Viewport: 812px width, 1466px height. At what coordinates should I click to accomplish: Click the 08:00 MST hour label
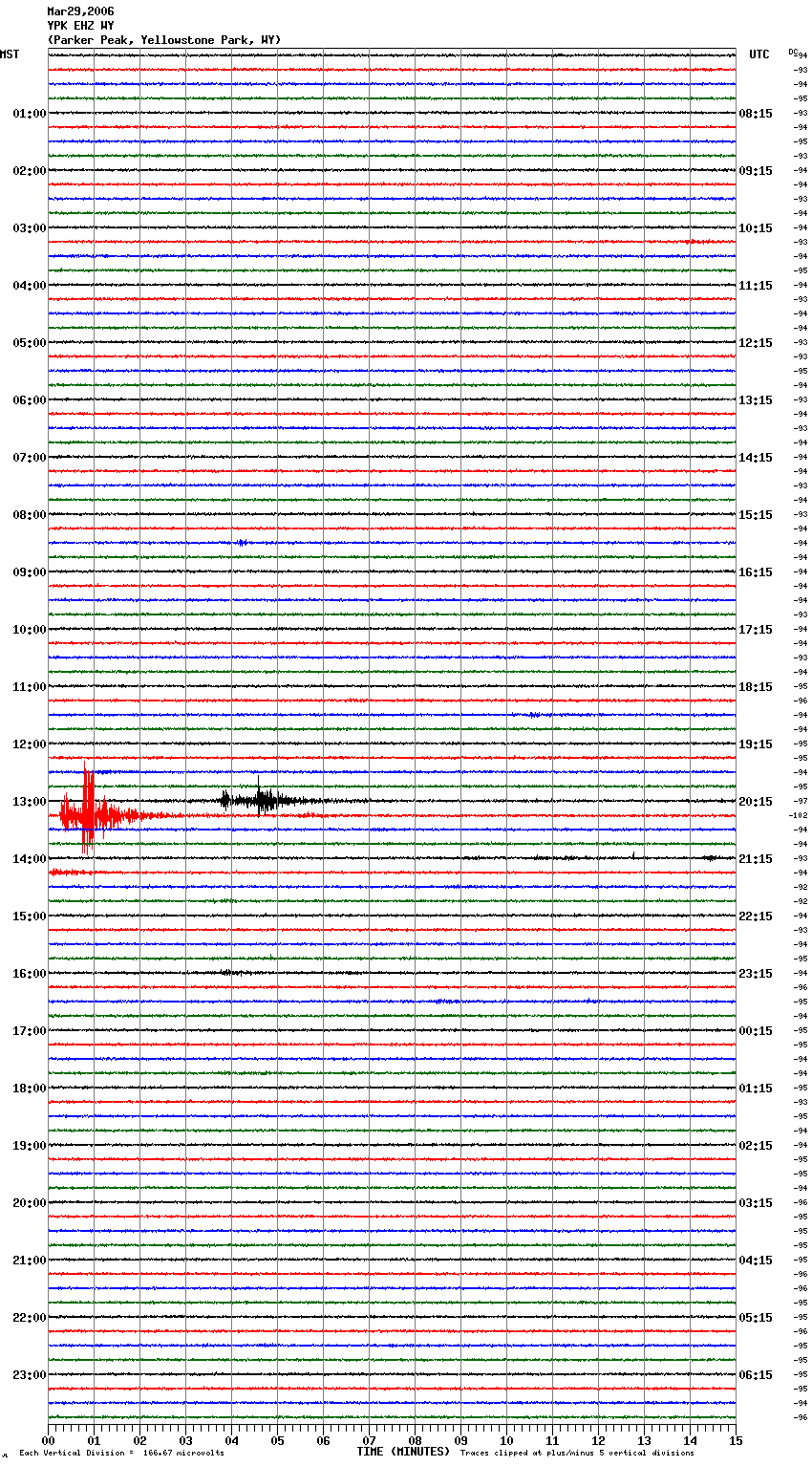[30, 515]
